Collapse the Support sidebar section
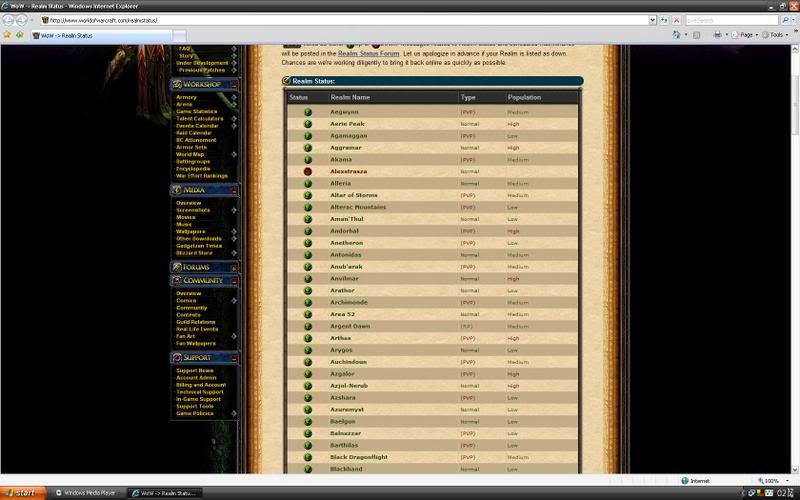The width and height of the screenshot is (800, 500). click(x=234, y=358)
